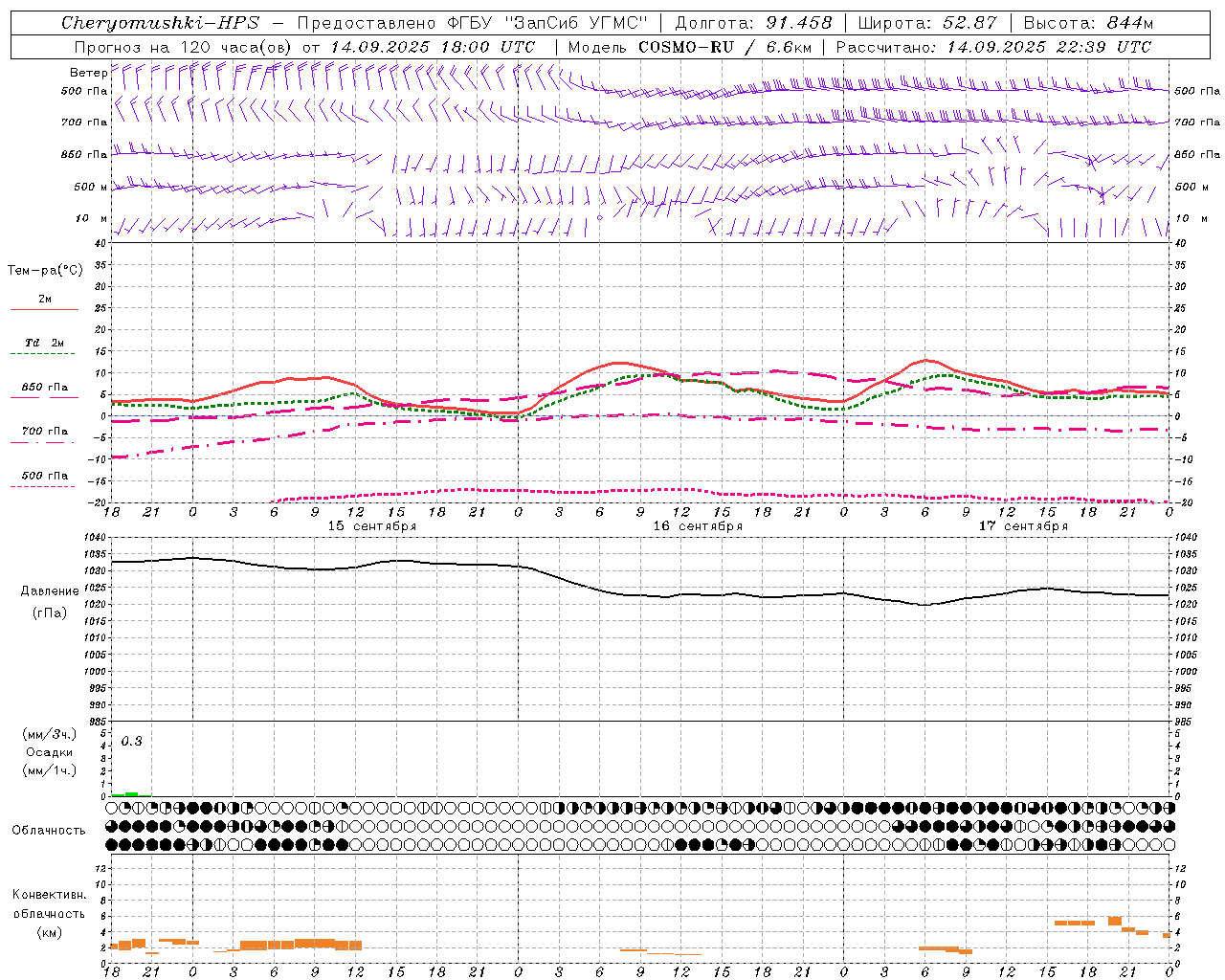Click the (мм/1ч.) precipitation unit label
Image resolution: width=1225 pixels, height=980 pixels.
50,770
